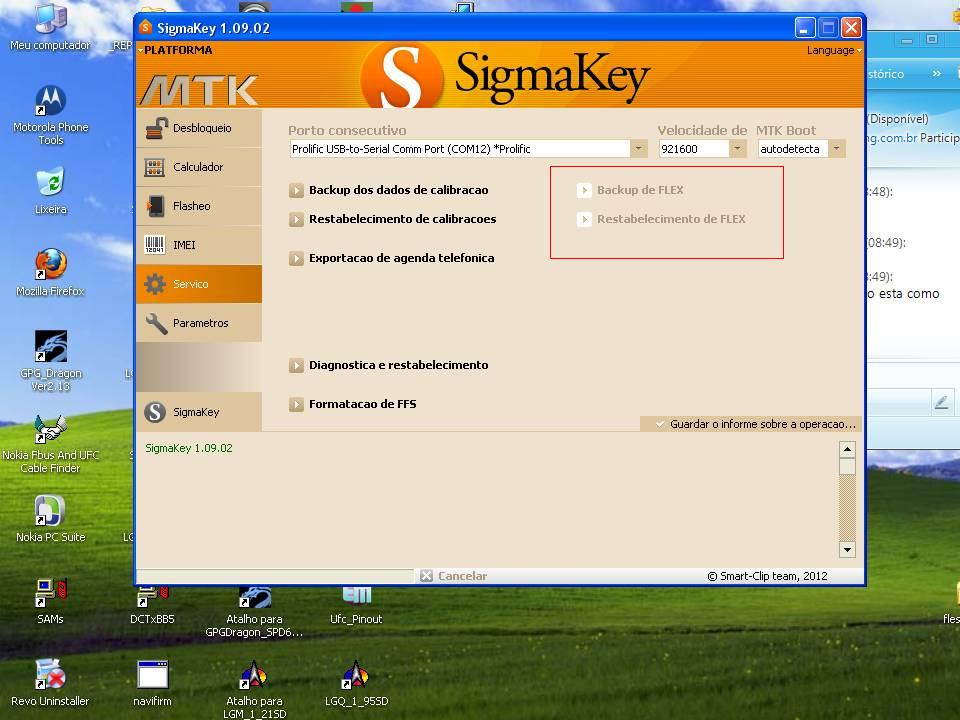The height and width of the screenshot is (720, 960).
Task: Select Atalho para GPGDragon_SPD6 icon
Action: click(254, 612)
